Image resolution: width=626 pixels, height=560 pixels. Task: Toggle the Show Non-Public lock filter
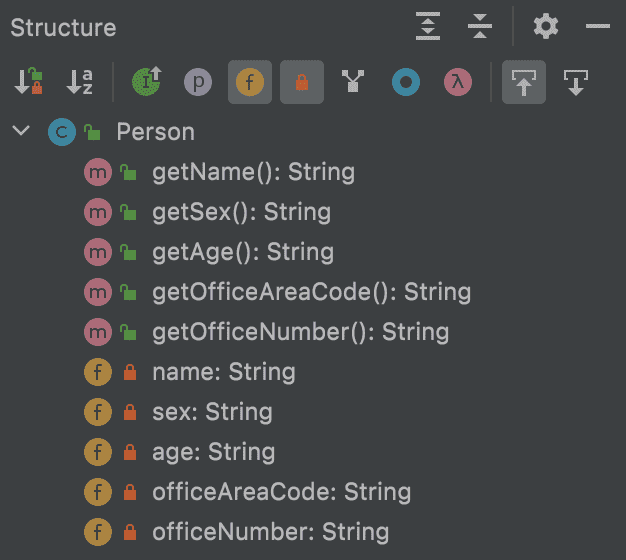pos(301,83)
